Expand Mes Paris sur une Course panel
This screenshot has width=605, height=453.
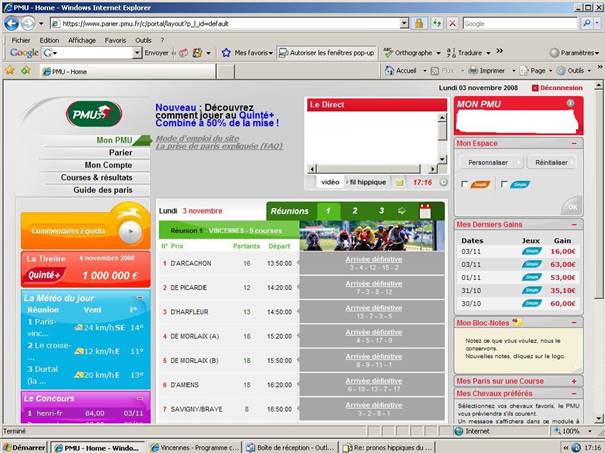pos(574,381)
